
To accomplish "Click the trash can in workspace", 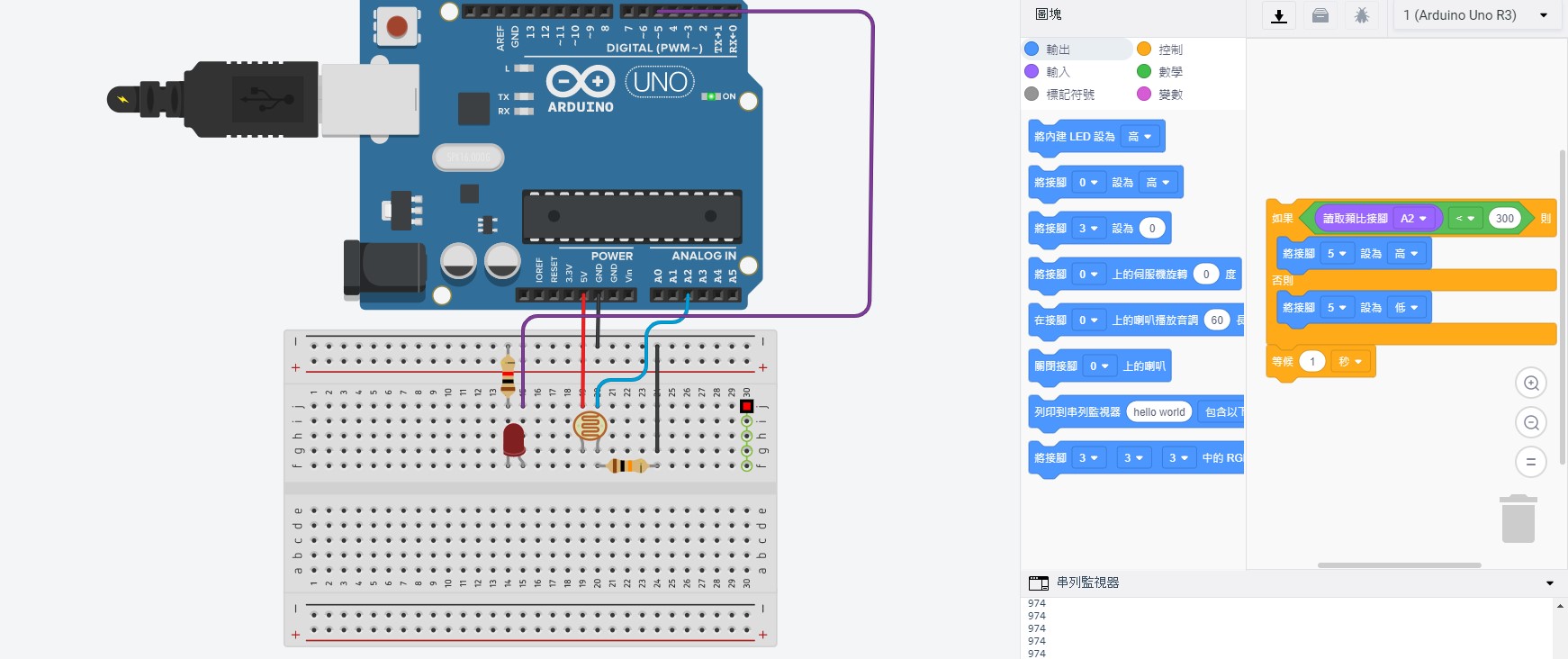I will pyautogui.click(x=1518, y=519).
